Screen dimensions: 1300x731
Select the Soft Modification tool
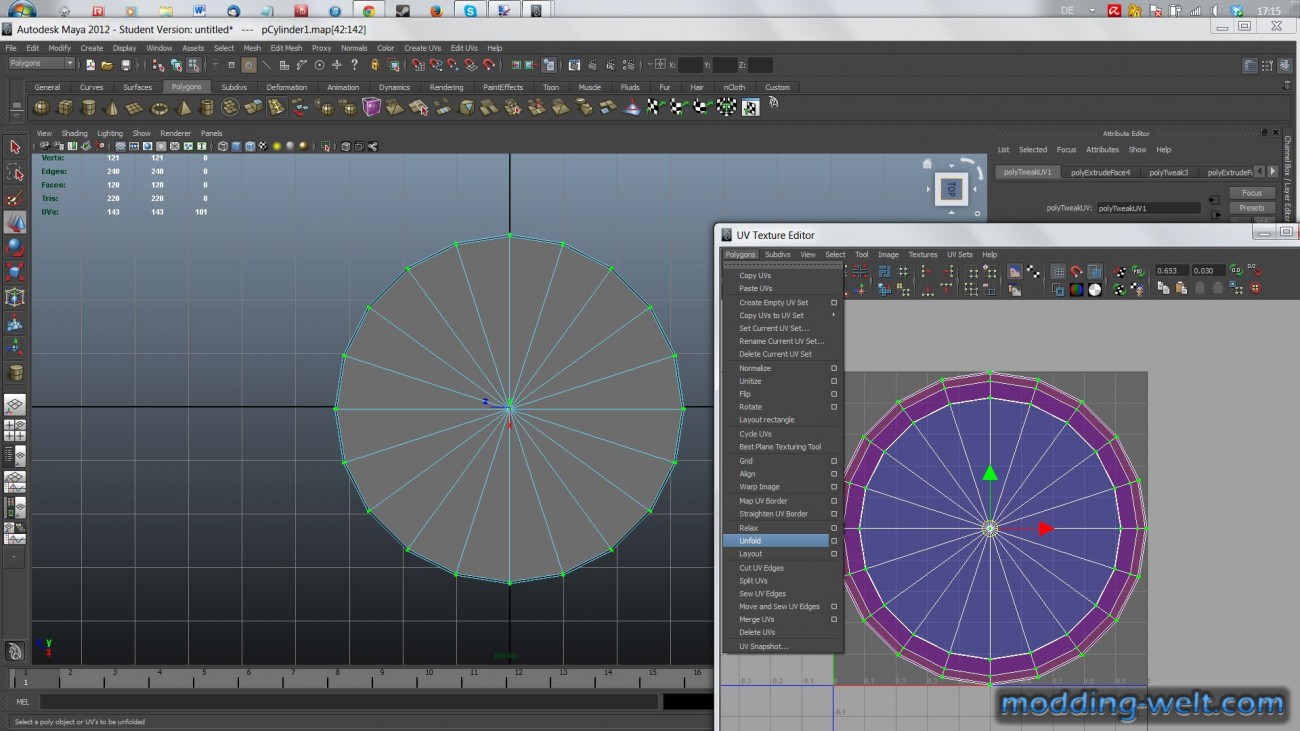[x=15, y=323]
